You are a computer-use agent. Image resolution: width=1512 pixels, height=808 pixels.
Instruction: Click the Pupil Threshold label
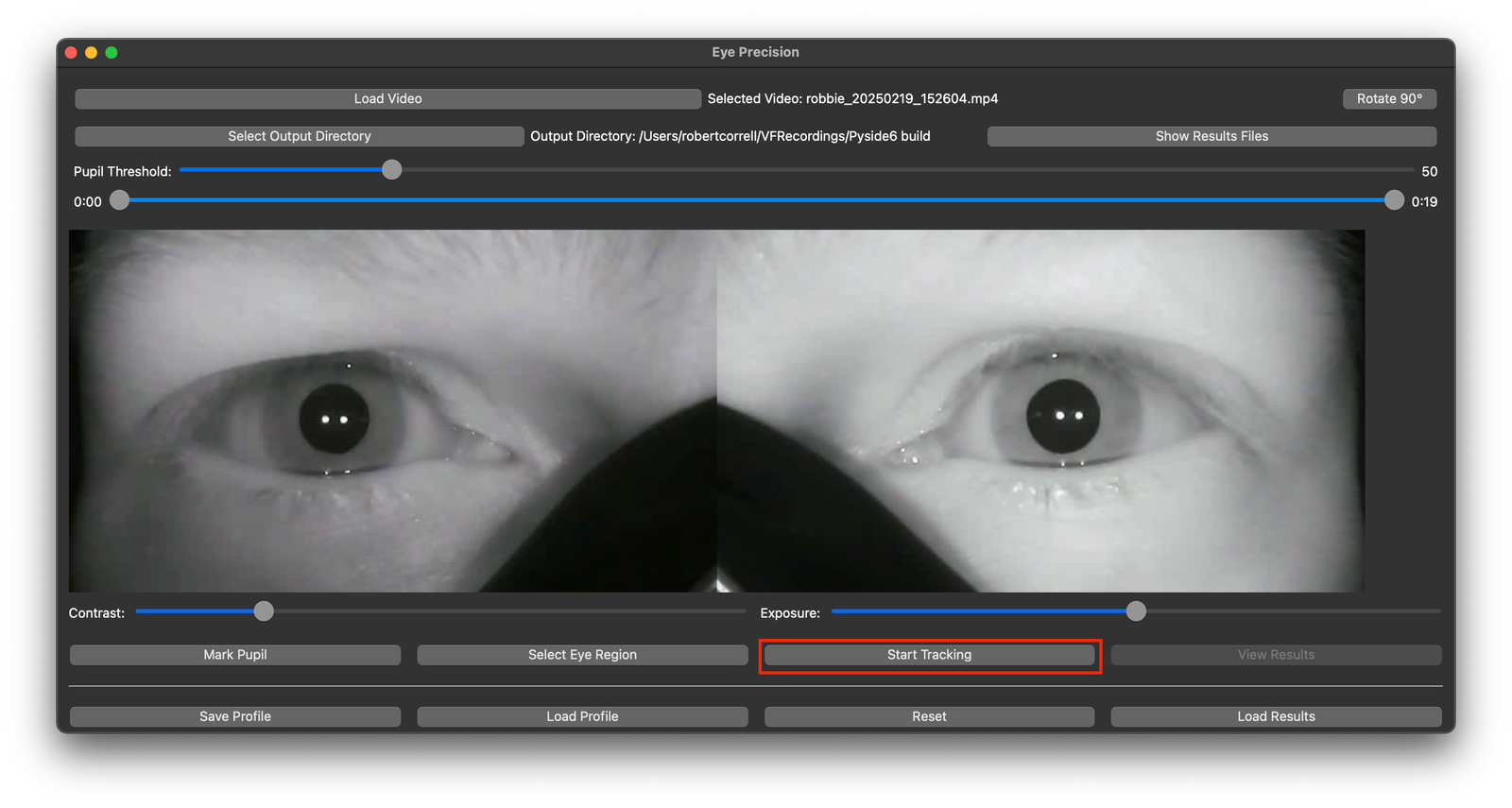(123, 171)
